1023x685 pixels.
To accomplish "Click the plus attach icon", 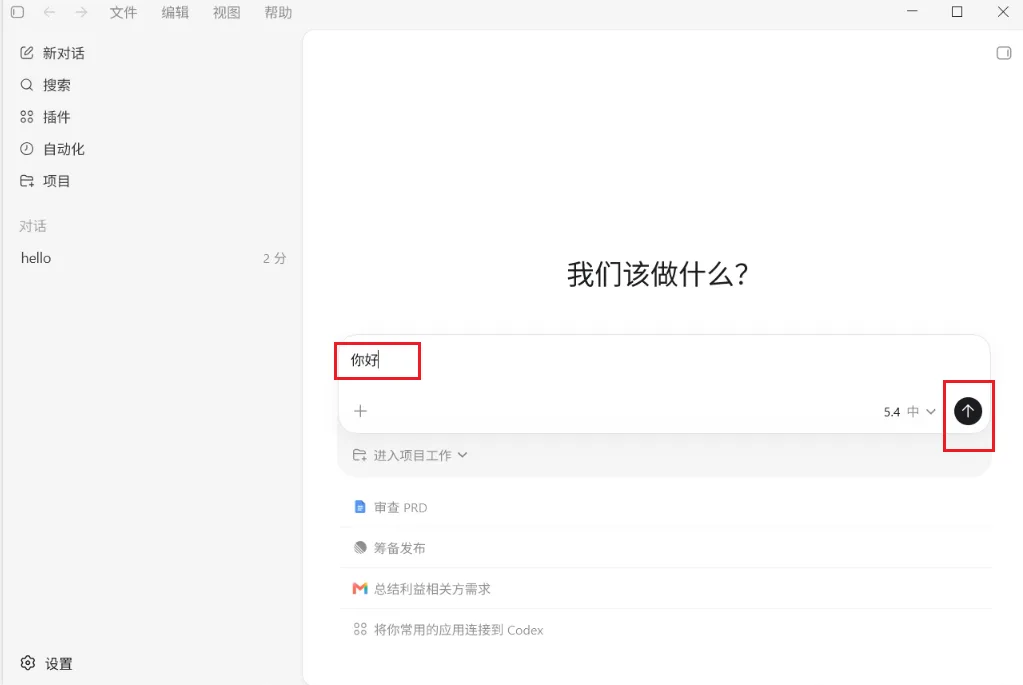I will pyautogui.click(x=360, y=411).
